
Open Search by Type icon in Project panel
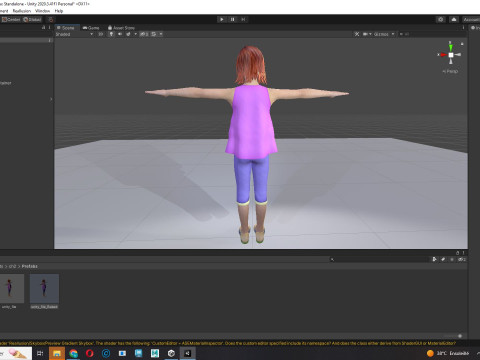[434, 259]
